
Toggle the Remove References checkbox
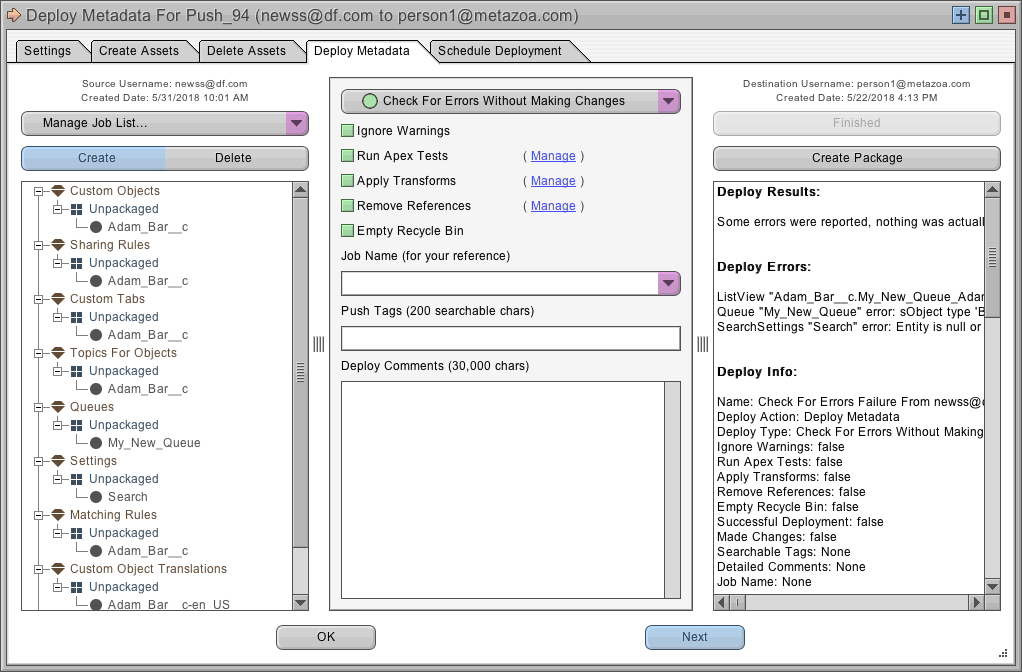point(347,206)
